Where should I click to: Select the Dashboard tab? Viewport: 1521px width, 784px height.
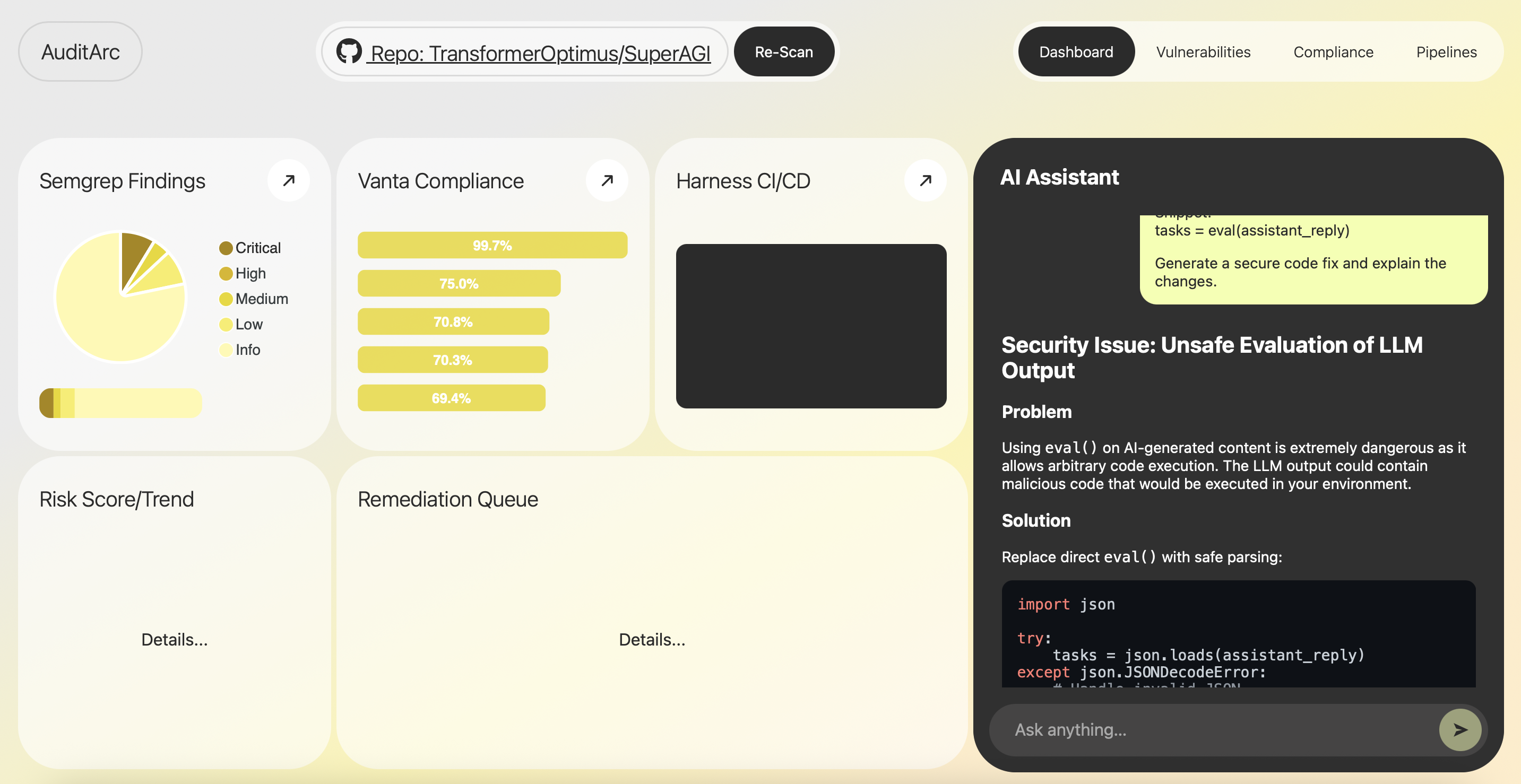1076,52
